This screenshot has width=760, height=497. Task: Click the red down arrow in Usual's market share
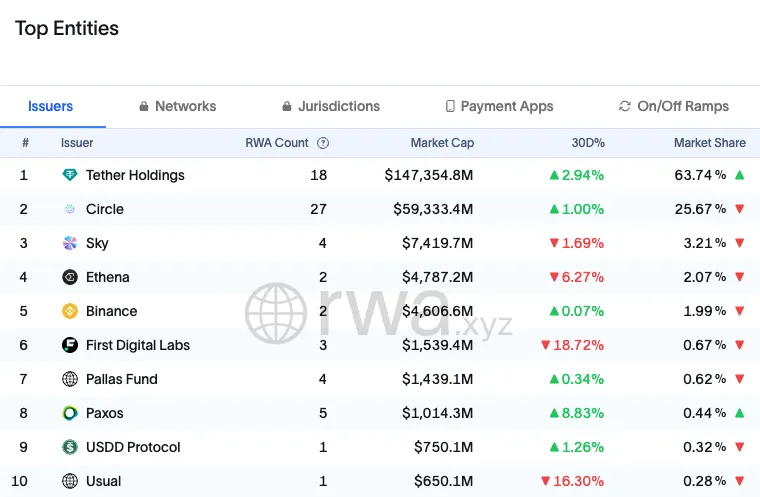click(x=740, y=481)
